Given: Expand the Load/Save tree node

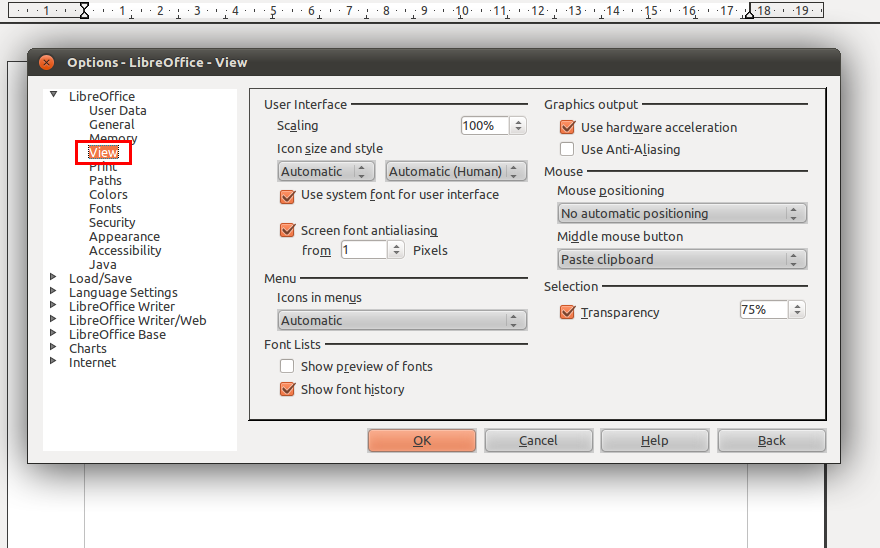Looking at the screenshot, I should coord(53,277).
